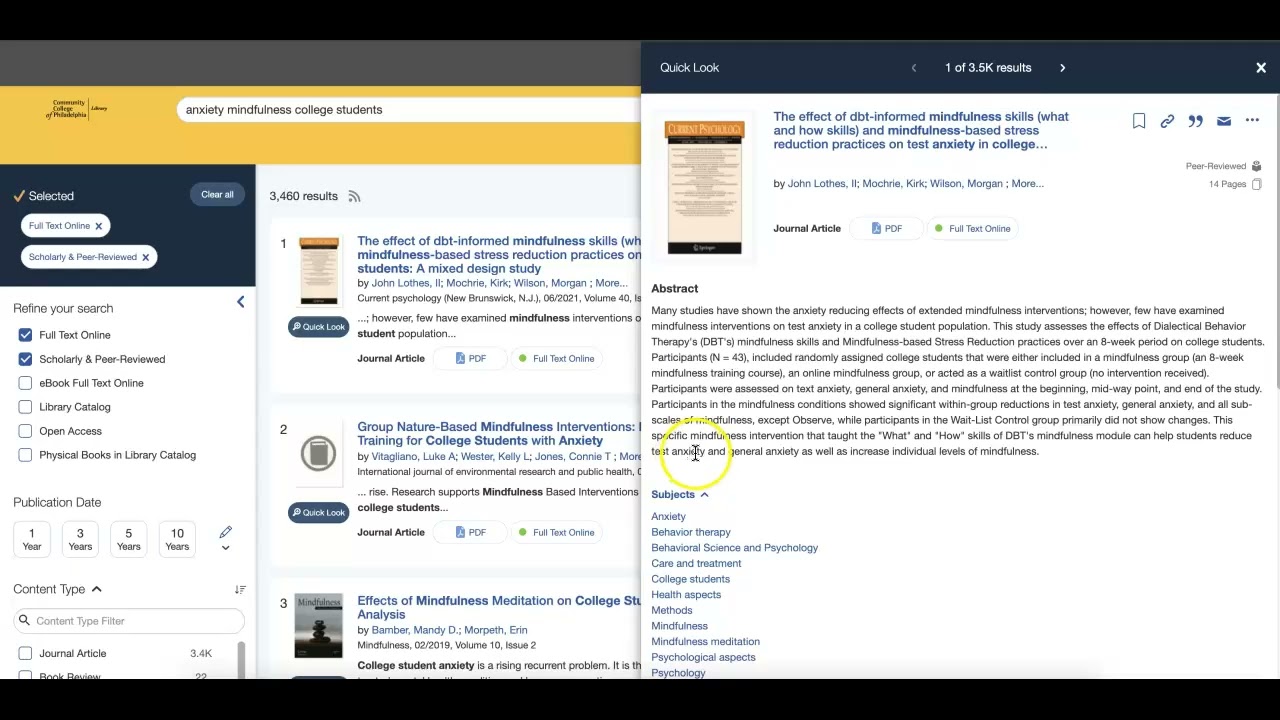Select 10 Years publication date
Viewport: 1280px width, 720px height.
(x=177, y=540)
